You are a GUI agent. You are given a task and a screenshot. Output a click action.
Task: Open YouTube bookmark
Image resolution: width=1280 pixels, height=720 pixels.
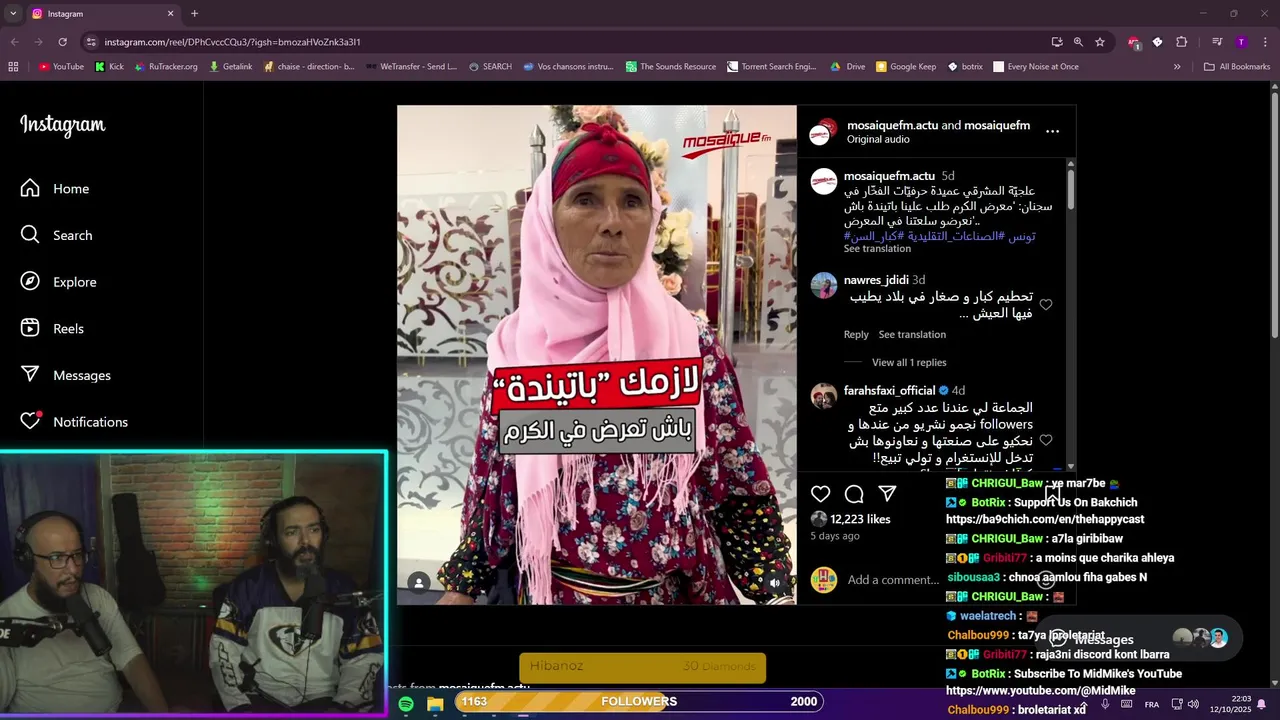(61, 67)
